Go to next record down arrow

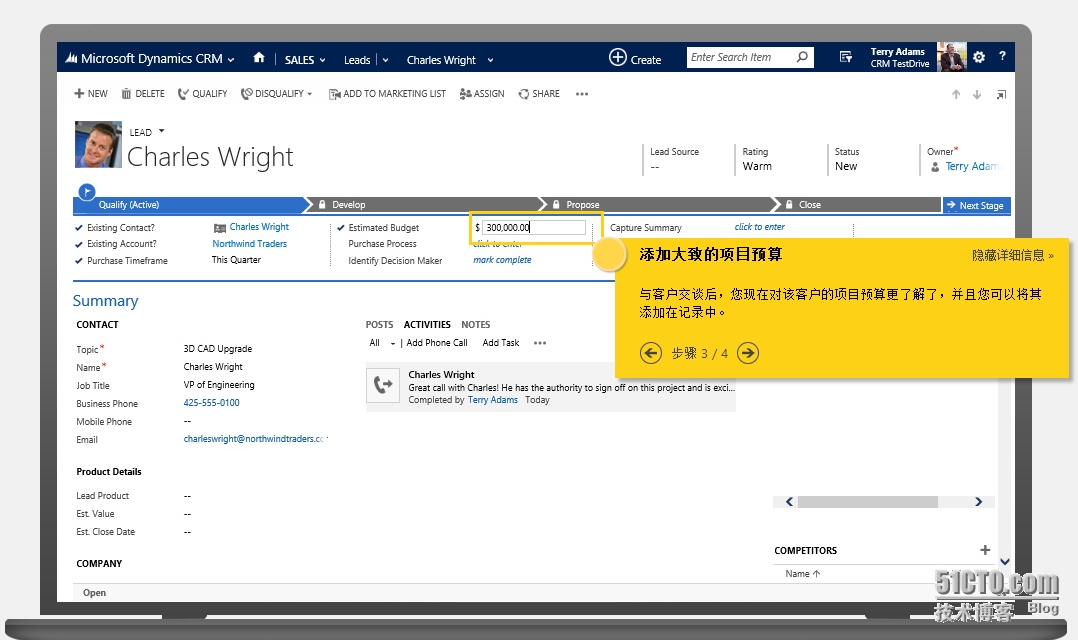pos(977,95)
